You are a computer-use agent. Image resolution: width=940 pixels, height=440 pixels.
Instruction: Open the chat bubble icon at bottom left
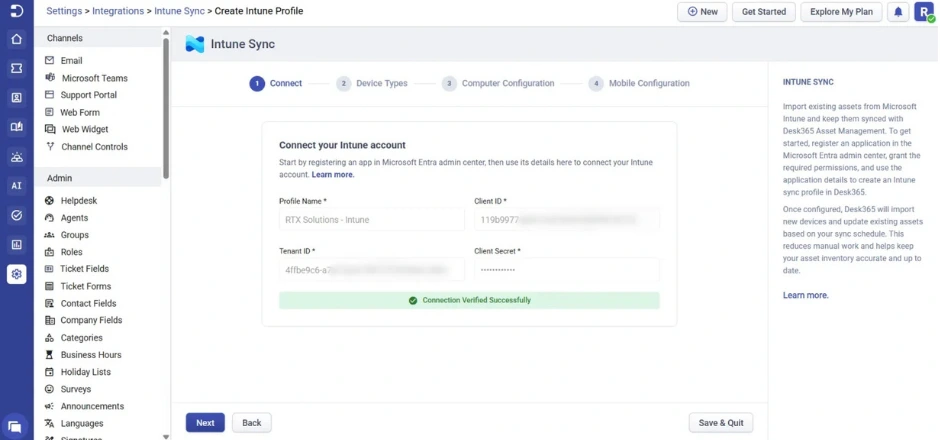click(x=15, y=427)
